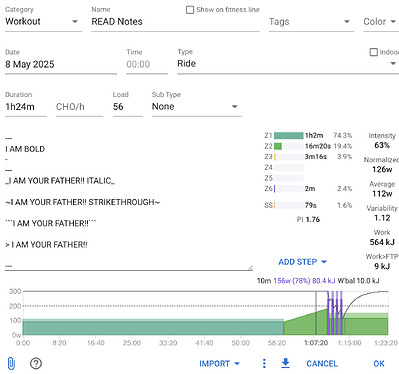Click the download workout icon
The height and width of the screenshot is (374, 399).
[x=285, y=363]
